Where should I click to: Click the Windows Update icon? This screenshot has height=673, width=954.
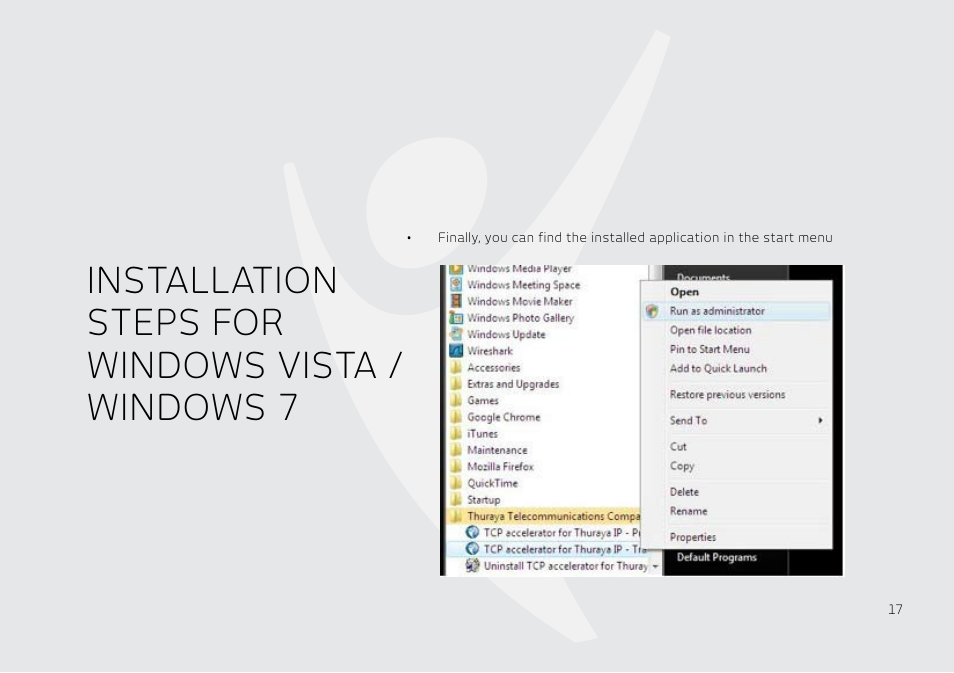pyautogui.click(x=456, y=334)
